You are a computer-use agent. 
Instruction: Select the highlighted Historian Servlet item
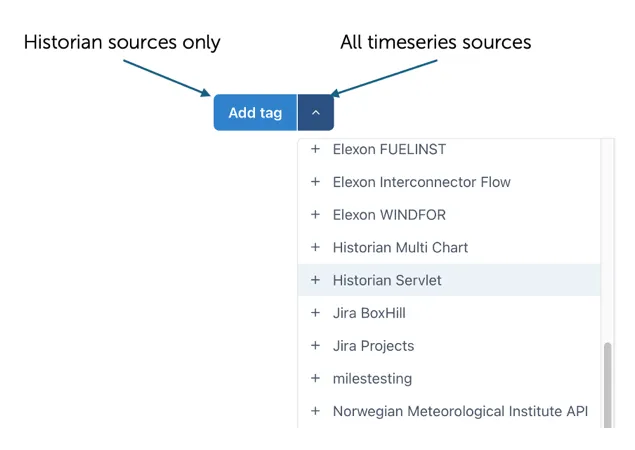(387, 280)
